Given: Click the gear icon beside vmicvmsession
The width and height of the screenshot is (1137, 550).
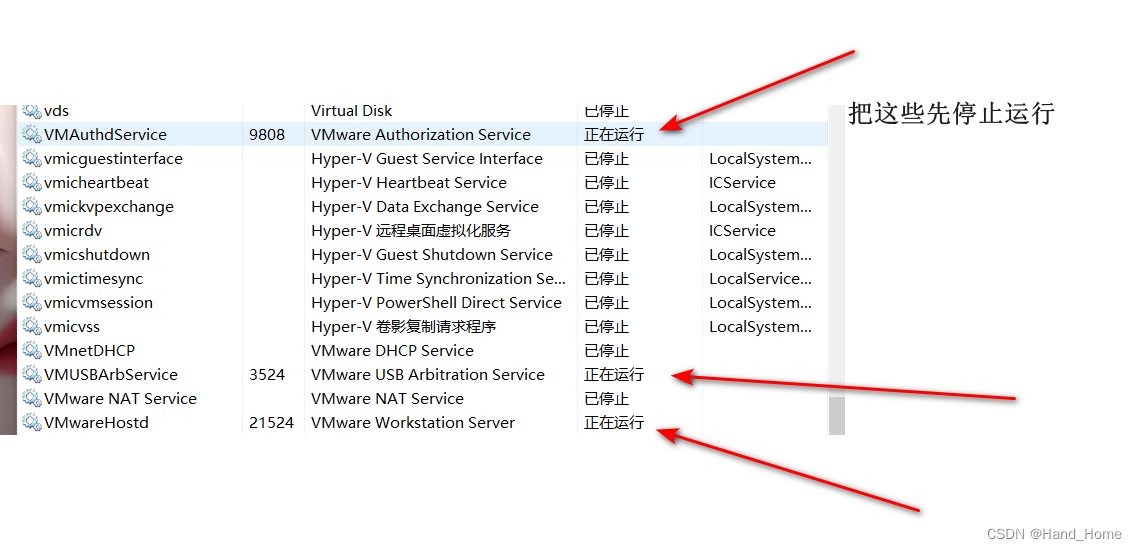Looking at the screenshot, I should pyautogui.click(x=31, y=302).
